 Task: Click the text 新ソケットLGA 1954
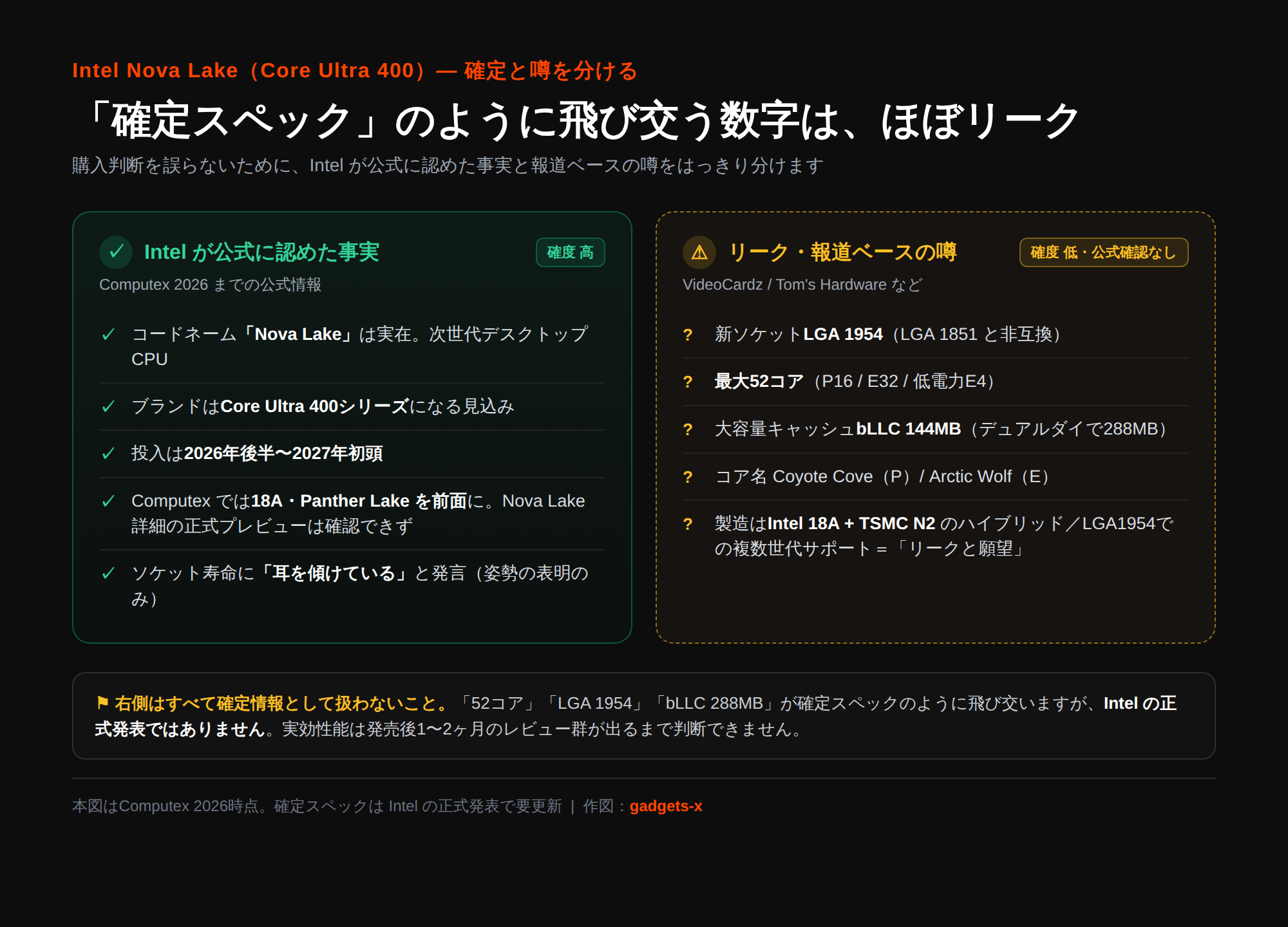pos(799,334)
